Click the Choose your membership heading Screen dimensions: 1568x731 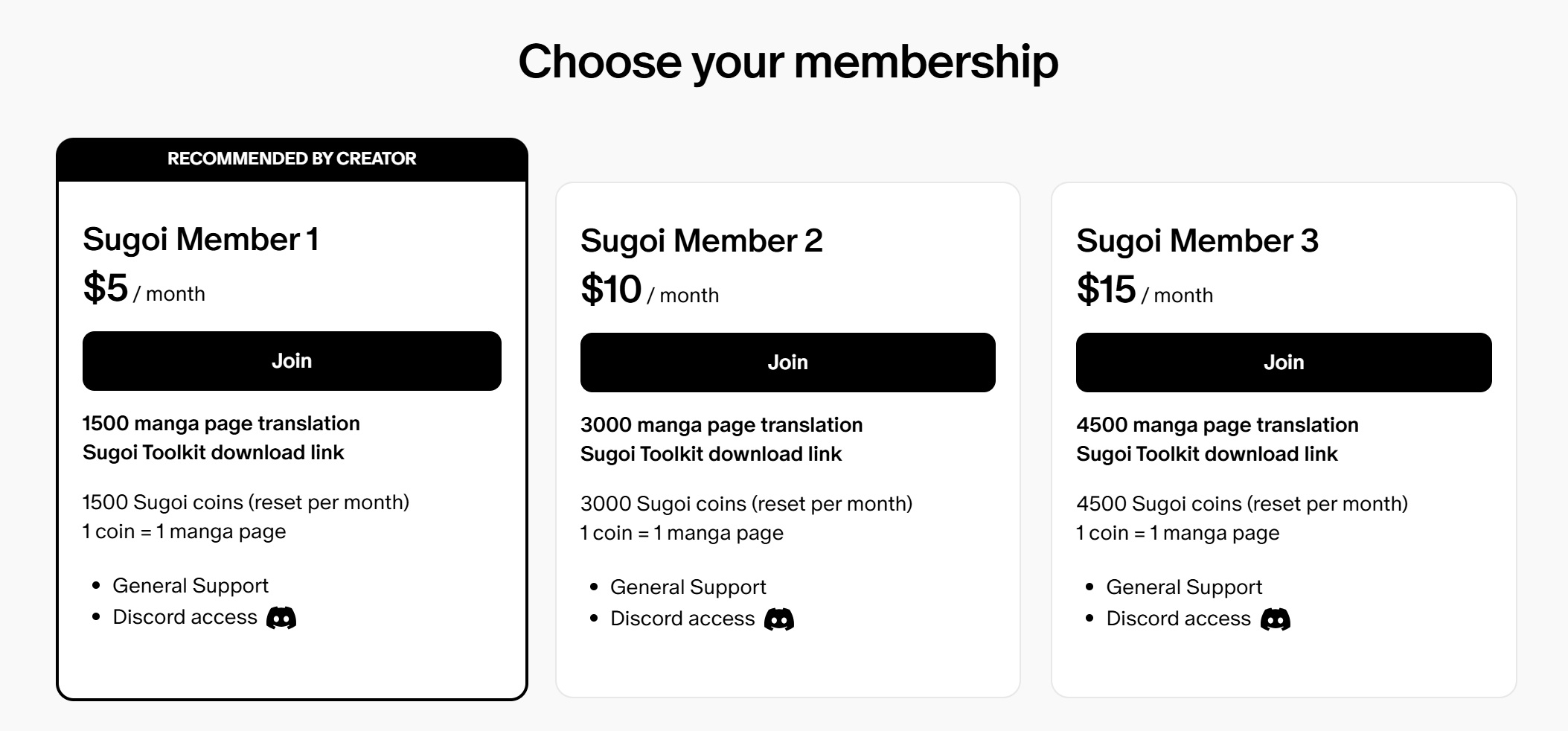coord(787,61)
